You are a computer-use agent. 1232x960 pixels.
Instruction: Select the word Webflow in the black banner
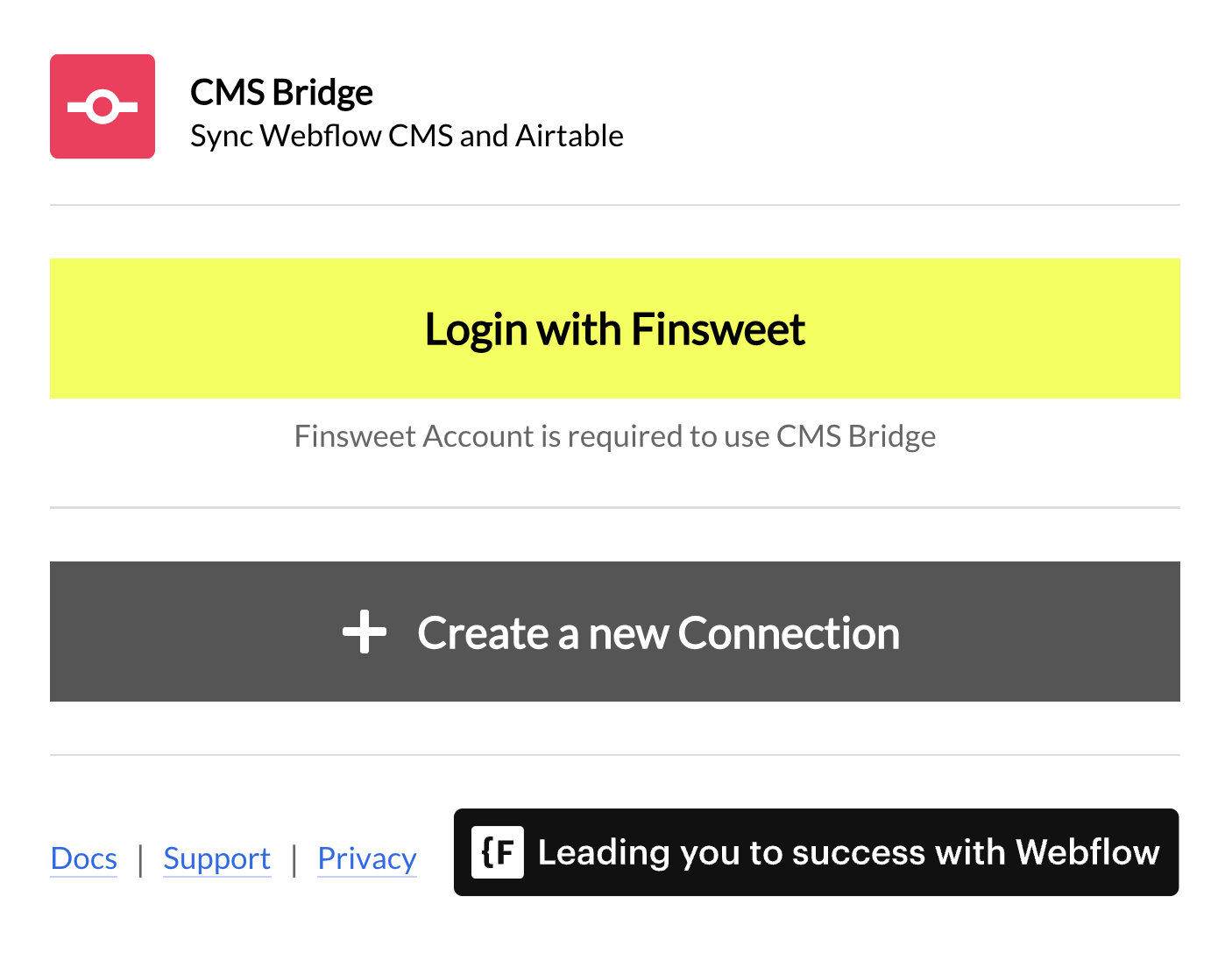(x=1087, y=852)
